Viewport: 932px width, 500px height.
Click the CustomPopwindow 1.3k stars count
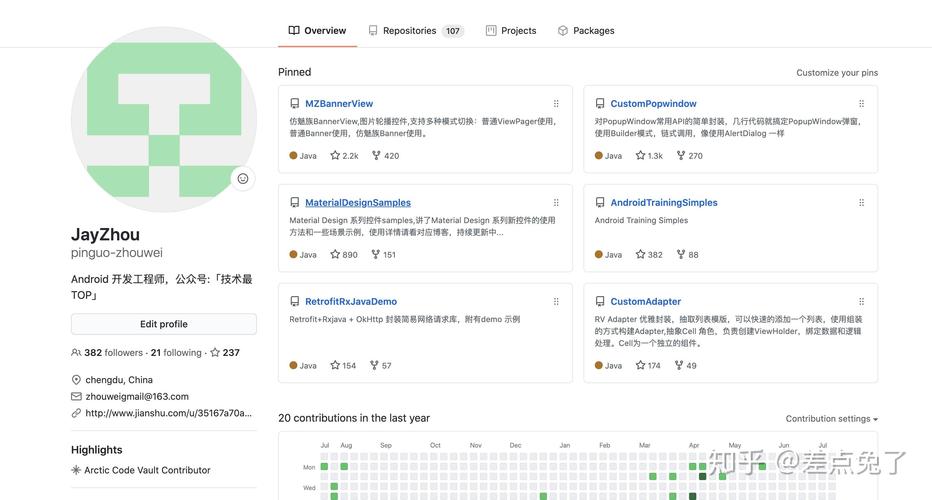pos(649,156)
